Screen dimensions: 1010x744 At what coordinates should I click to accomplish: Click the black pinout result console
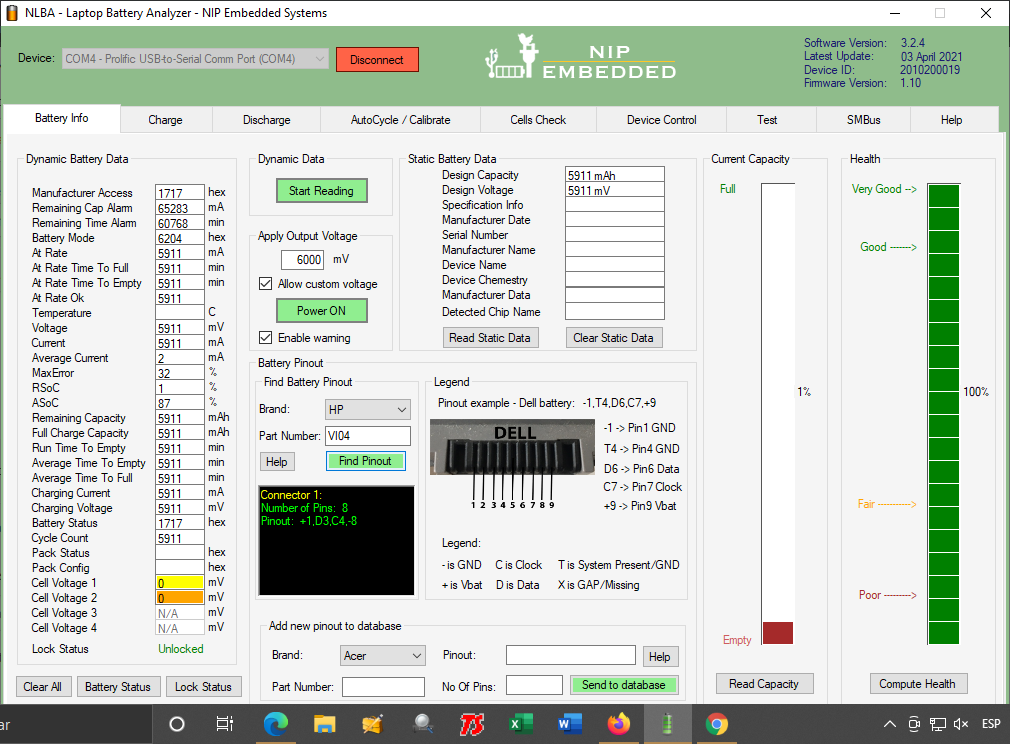pos(336,540)
